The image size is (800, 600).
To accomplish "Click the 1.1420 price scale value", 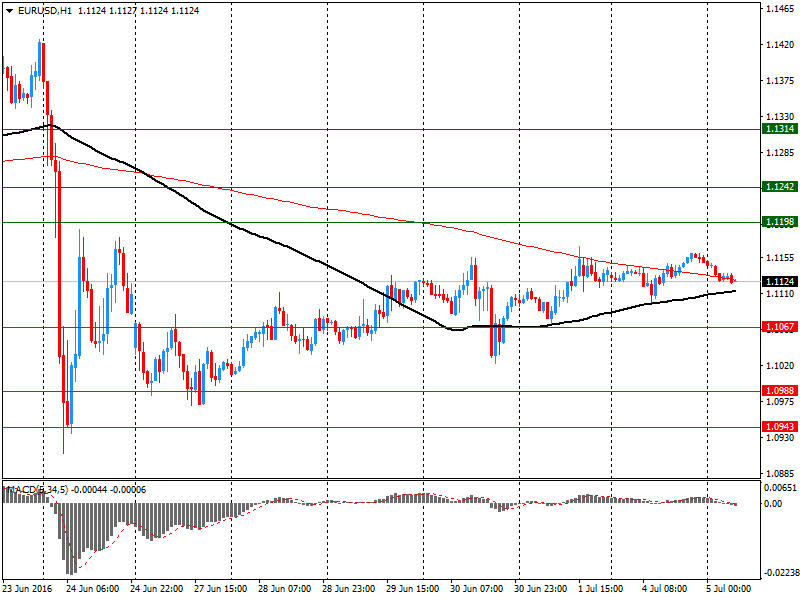I will [780, 45].
